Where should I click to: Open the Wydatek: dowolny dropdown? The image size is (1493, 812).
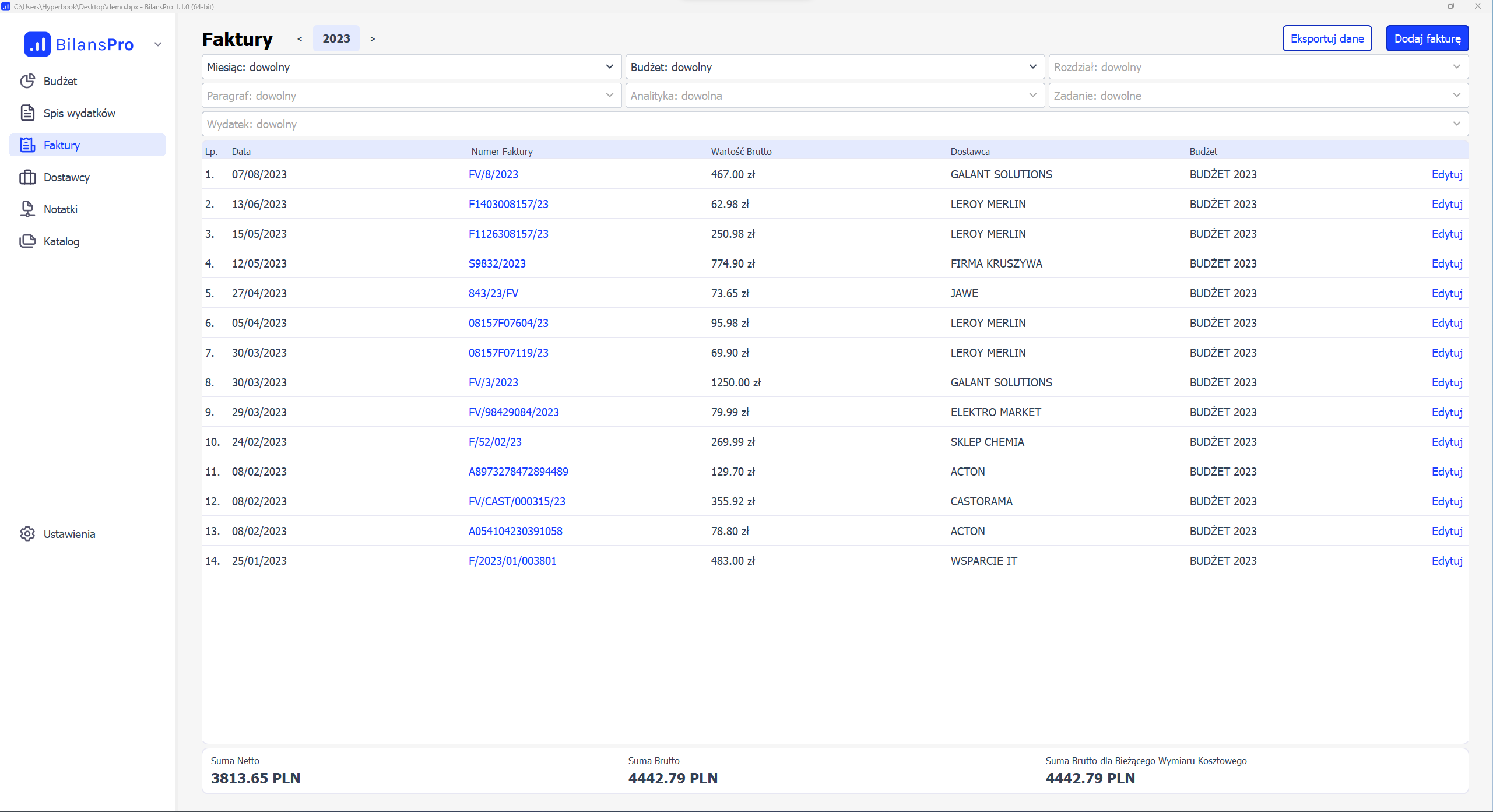click(x=834, y=124)
